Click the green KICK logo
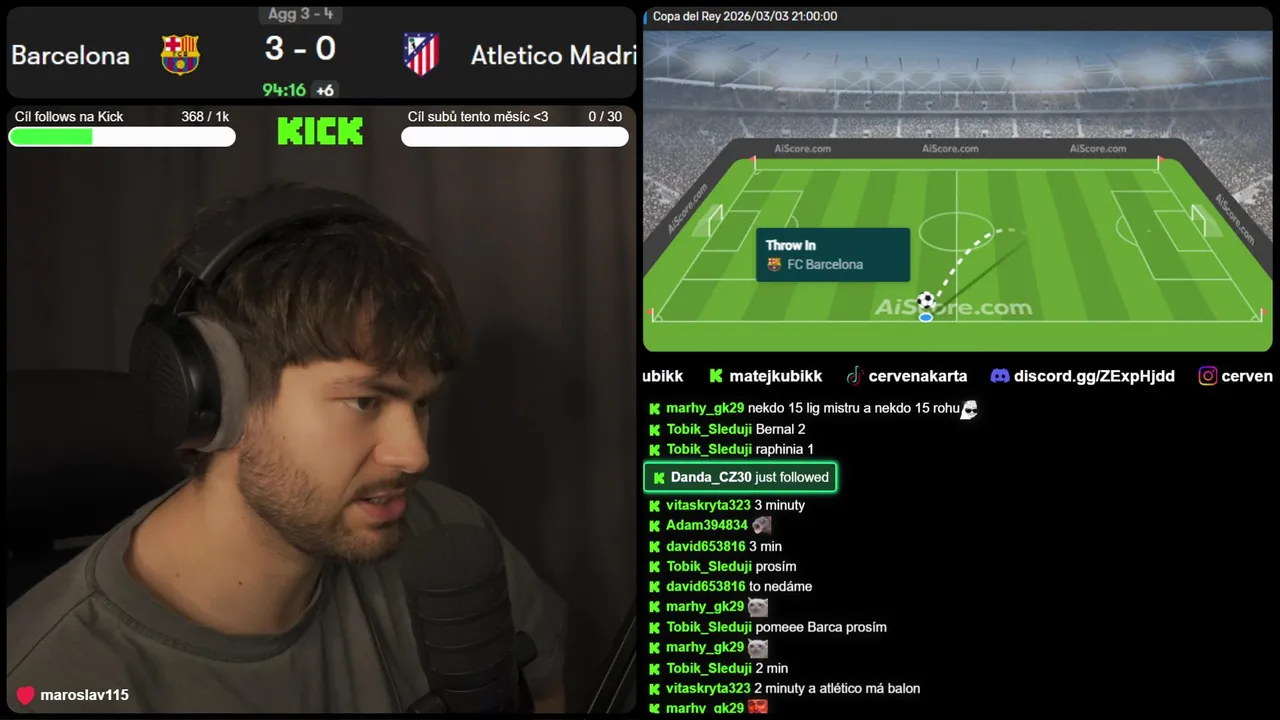Image resolution: width=1280 pixels, height=720 pixels. [320, 131]
